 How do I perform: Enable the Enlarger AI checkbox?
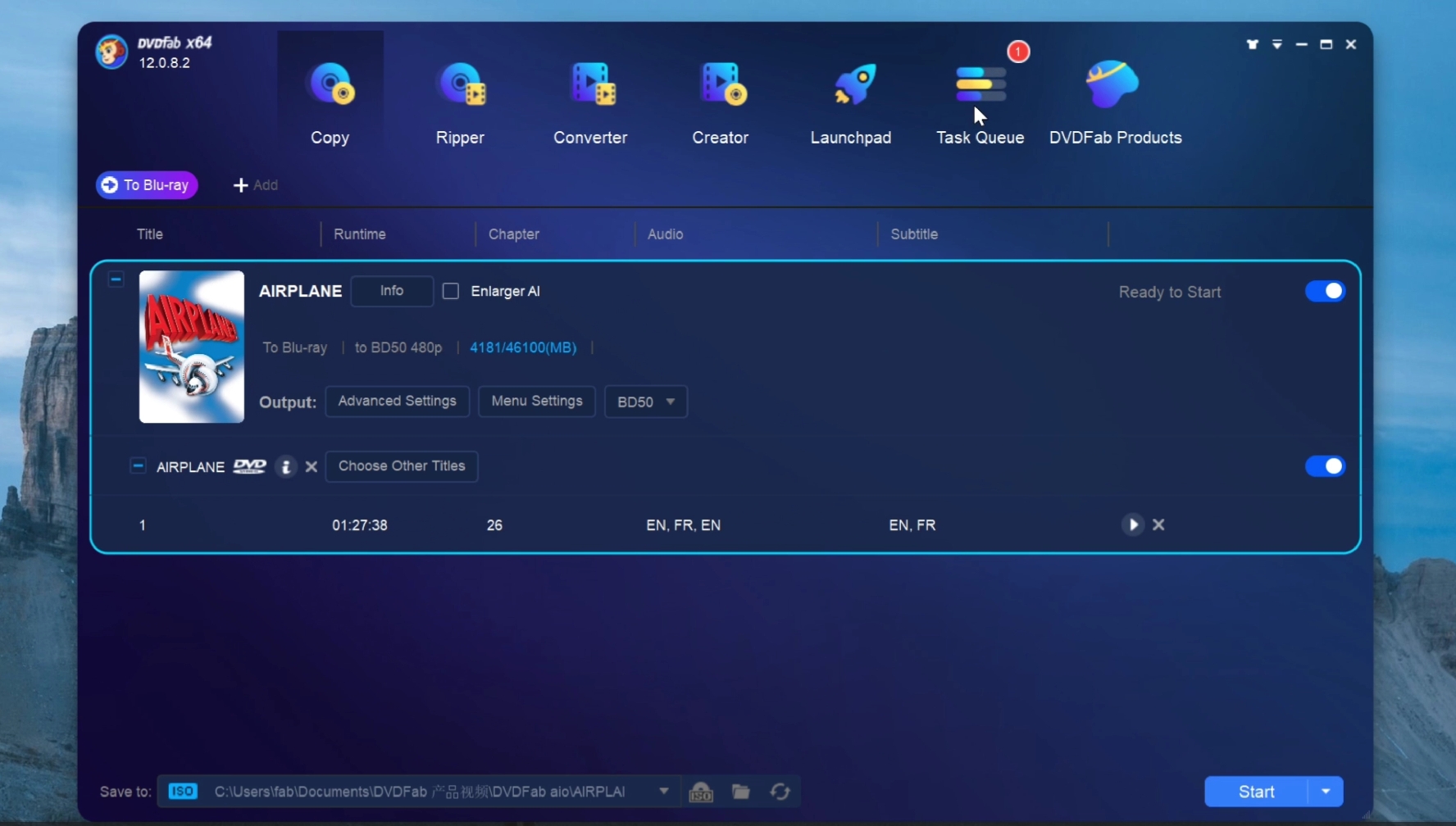point(449,291)
